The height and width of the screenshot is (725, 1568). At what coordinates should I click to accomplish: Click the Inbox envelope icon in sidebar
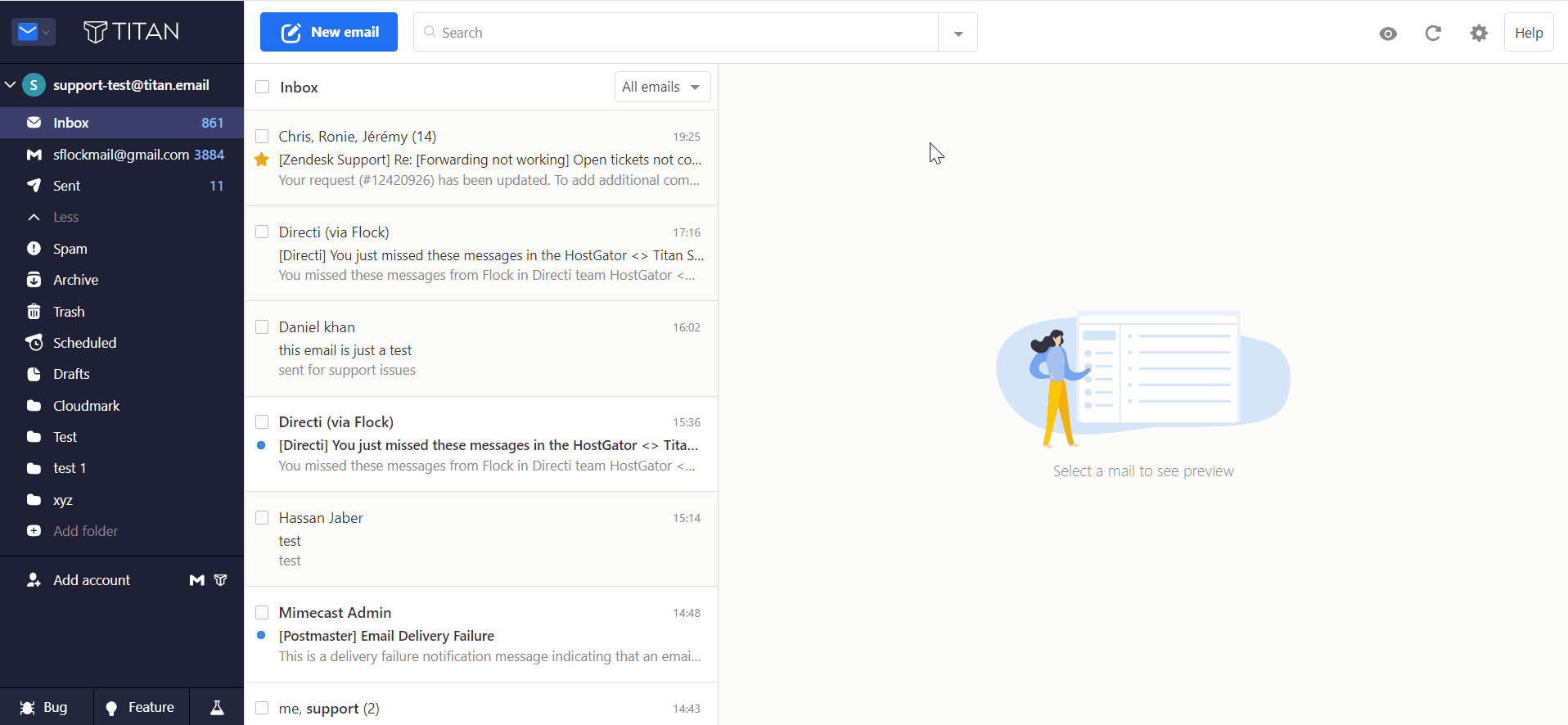click(34, 123)
